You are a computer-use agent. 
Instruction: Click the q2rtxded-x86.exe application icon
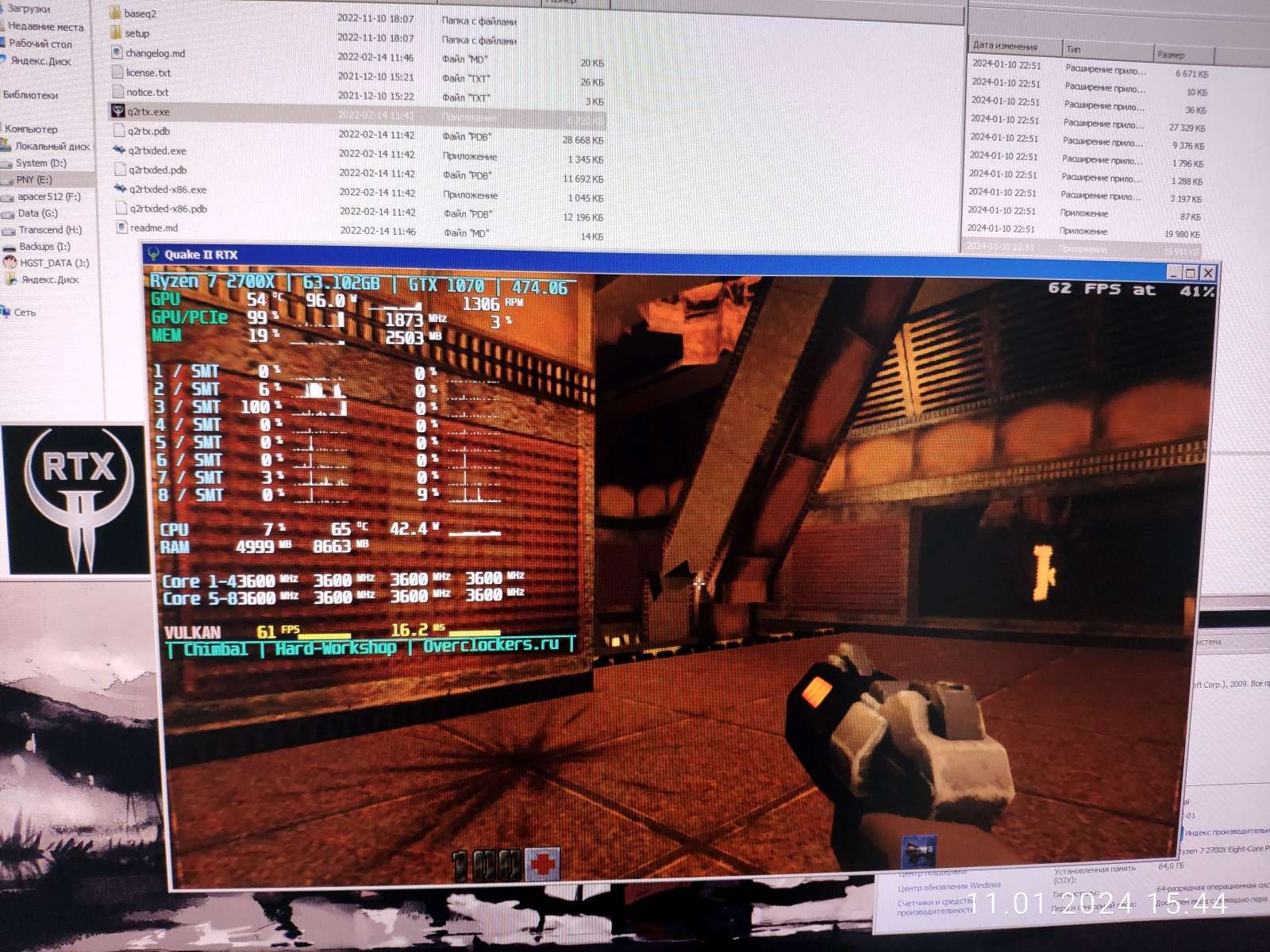(120, 190)
